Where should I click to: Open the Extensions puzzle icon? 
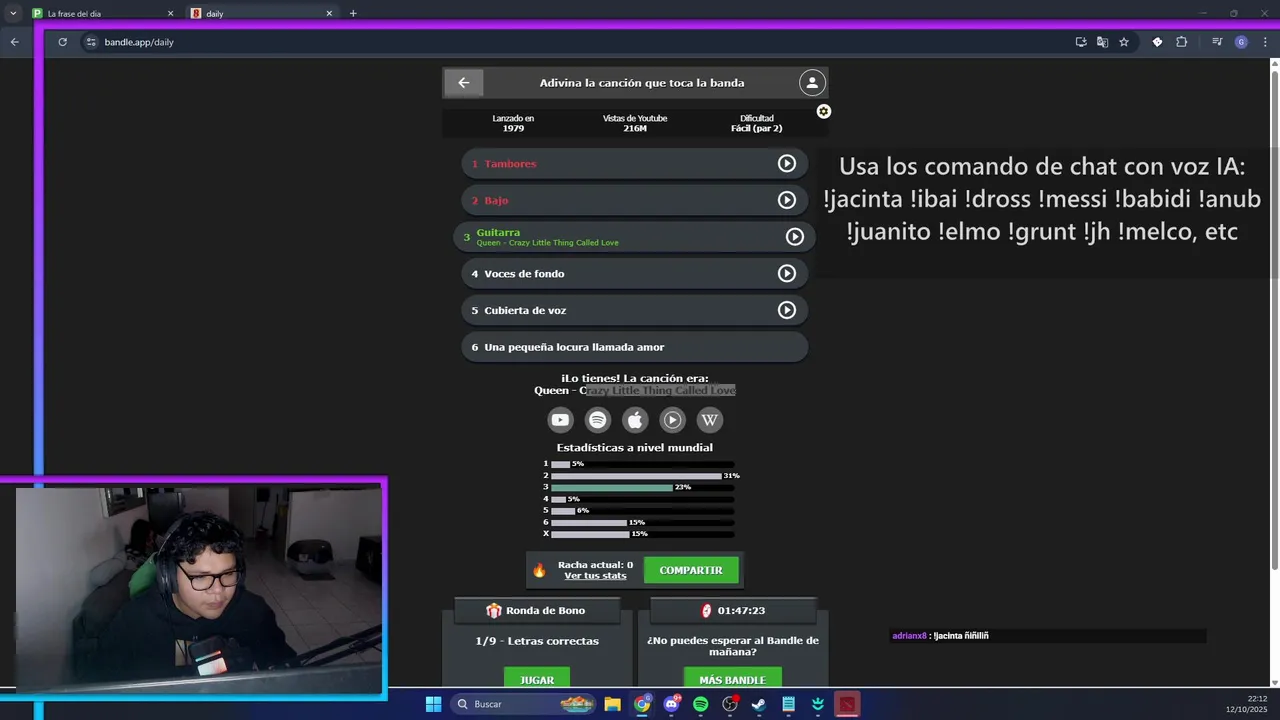(x=1181, y=42)
